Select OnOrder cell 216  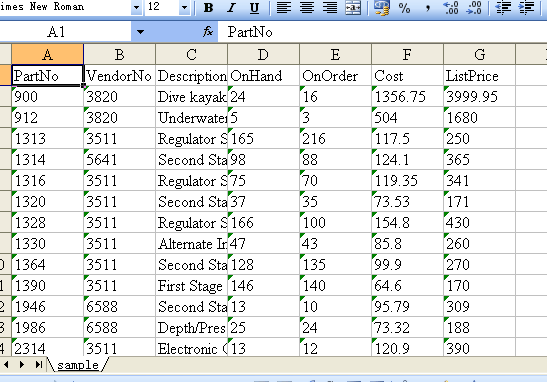click(x=335, y=138)
